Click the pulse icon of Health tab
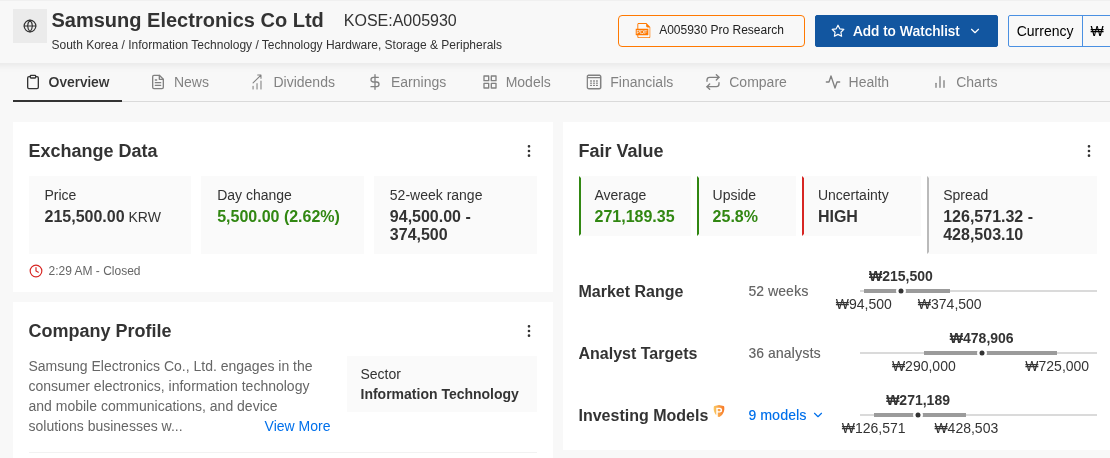Image resolution: width=1110 pixels, height=458 pixels. pos(832,82)
